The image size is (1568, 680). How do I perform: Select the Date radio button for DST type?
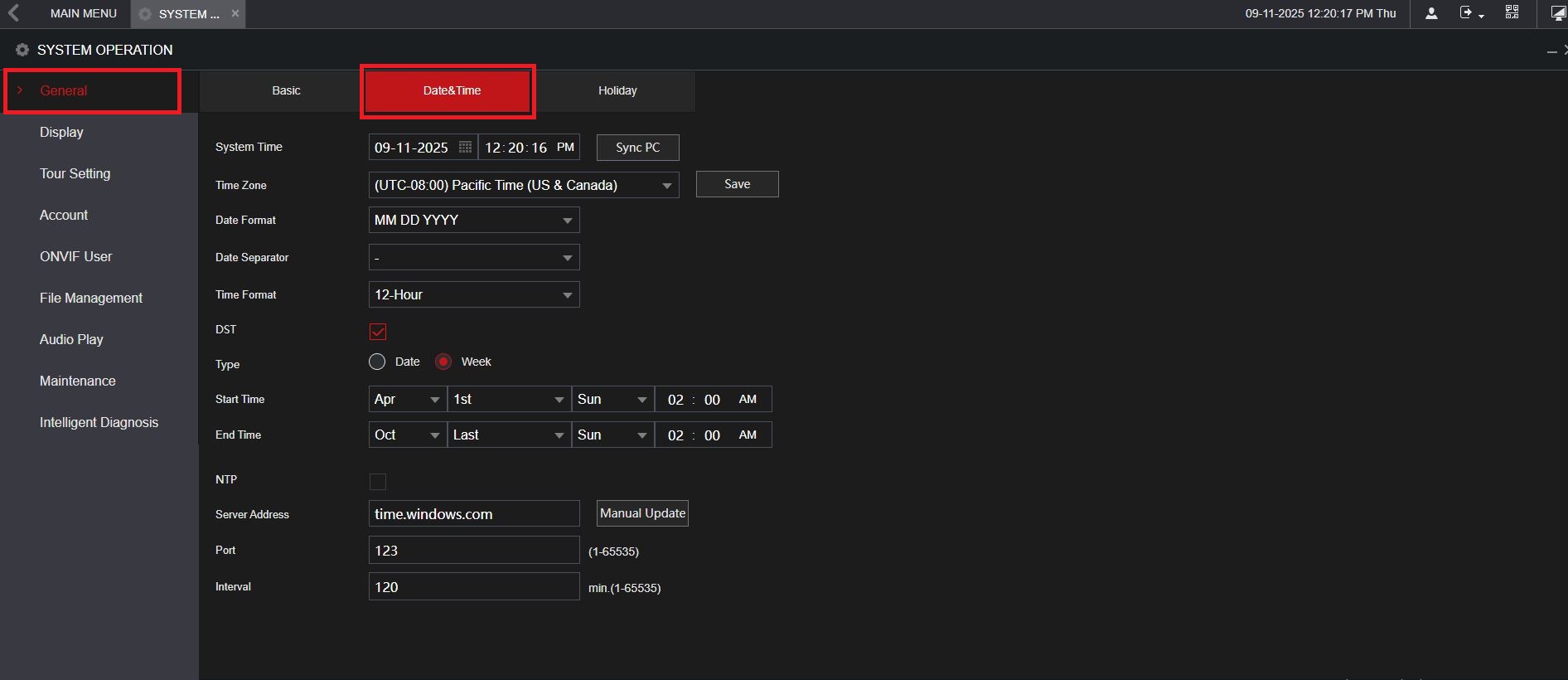coord(378,362)
